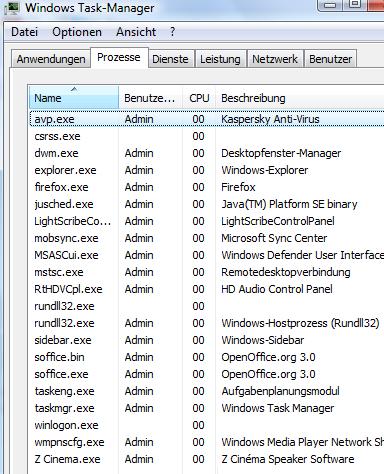Click the Windows-Sidebar description
Screen dimensions: 384x474
[x=263, y=340]
